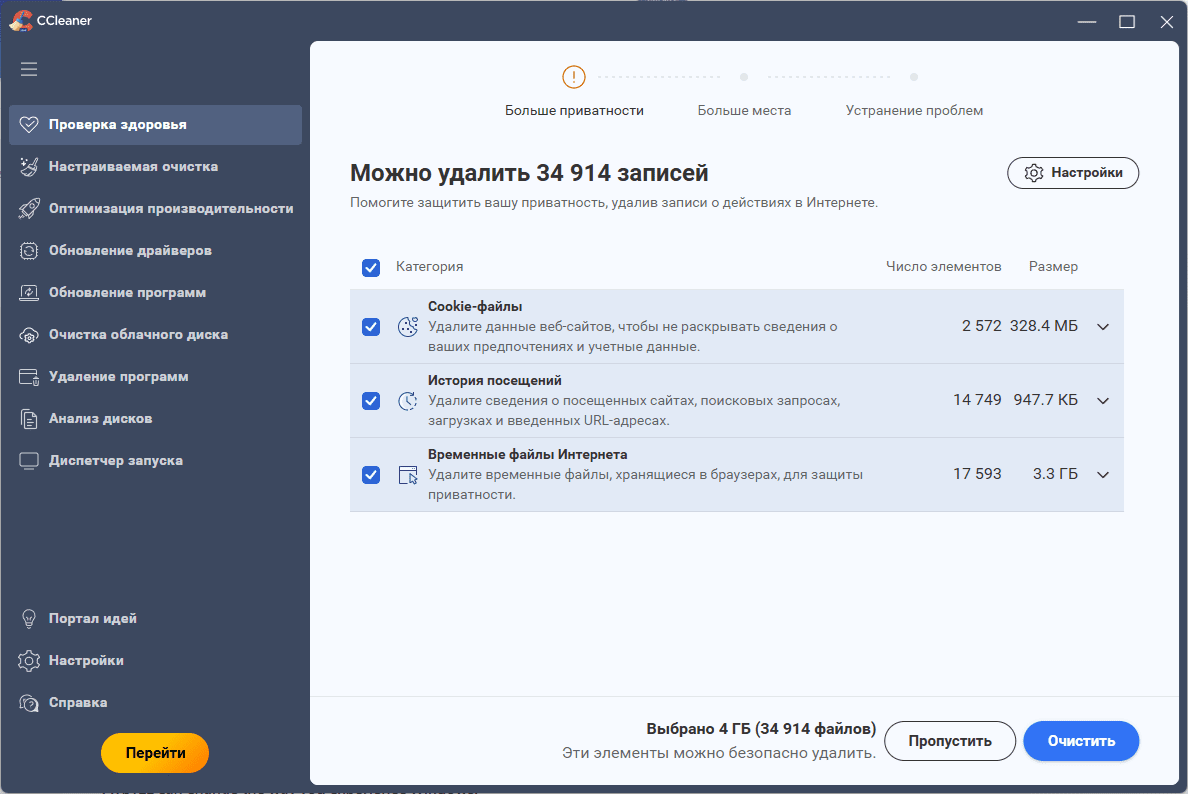Click the uninstall icon for Удаление программ
The height and width of the screenshot is (794, 1188).
[x=29, y=377]
